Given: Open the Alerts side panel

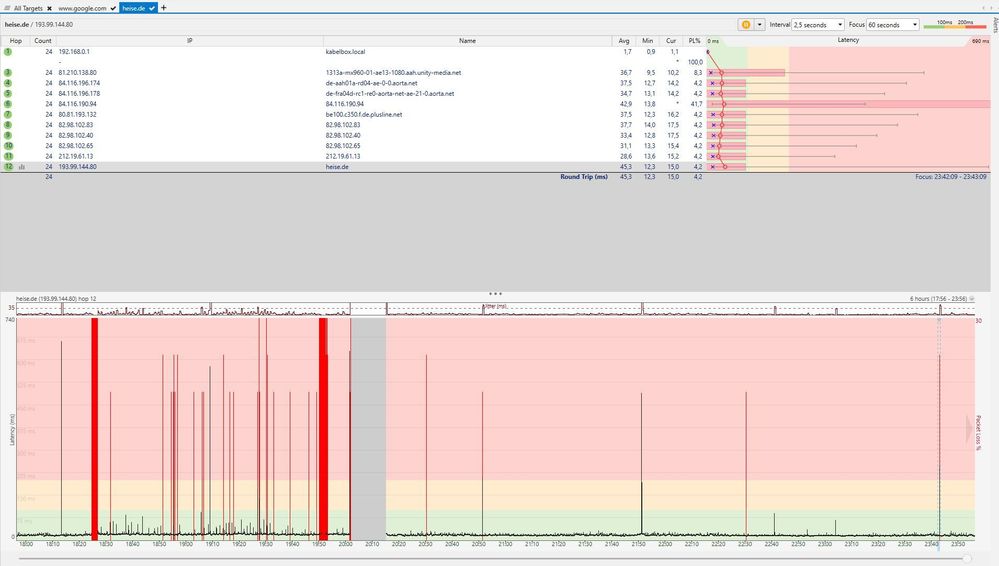Looking at the screenshot, I should [995, 25].
